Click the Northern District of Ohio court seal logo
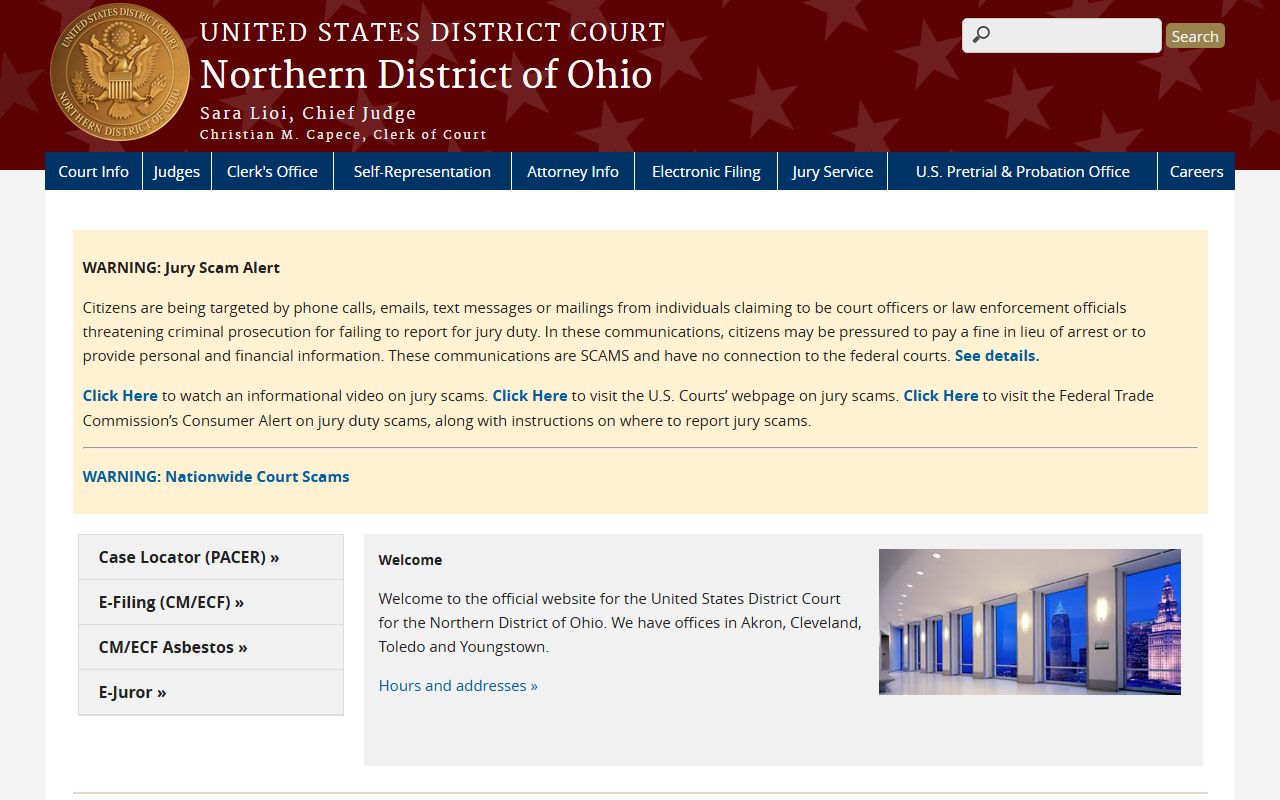 120,72
